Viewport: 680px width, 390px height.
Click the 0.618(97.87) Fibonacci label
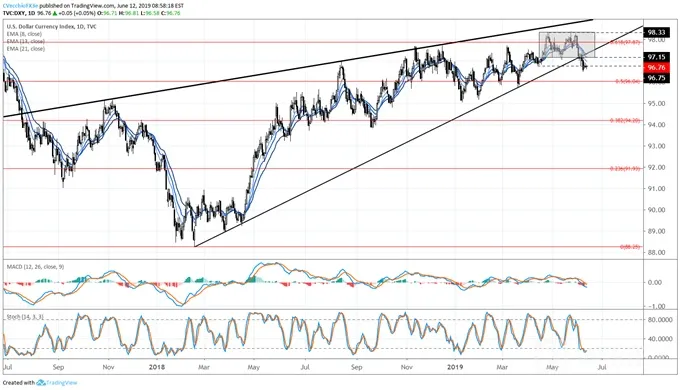point(625,43)
